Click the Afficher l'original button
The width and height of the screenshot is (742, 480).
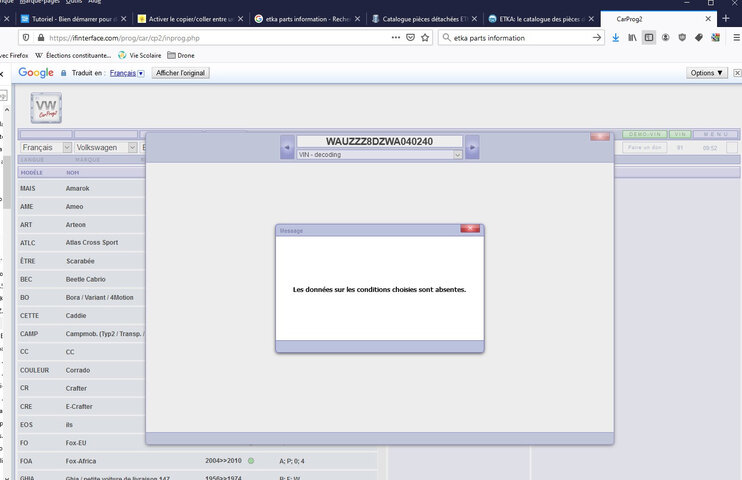point(180,73)
